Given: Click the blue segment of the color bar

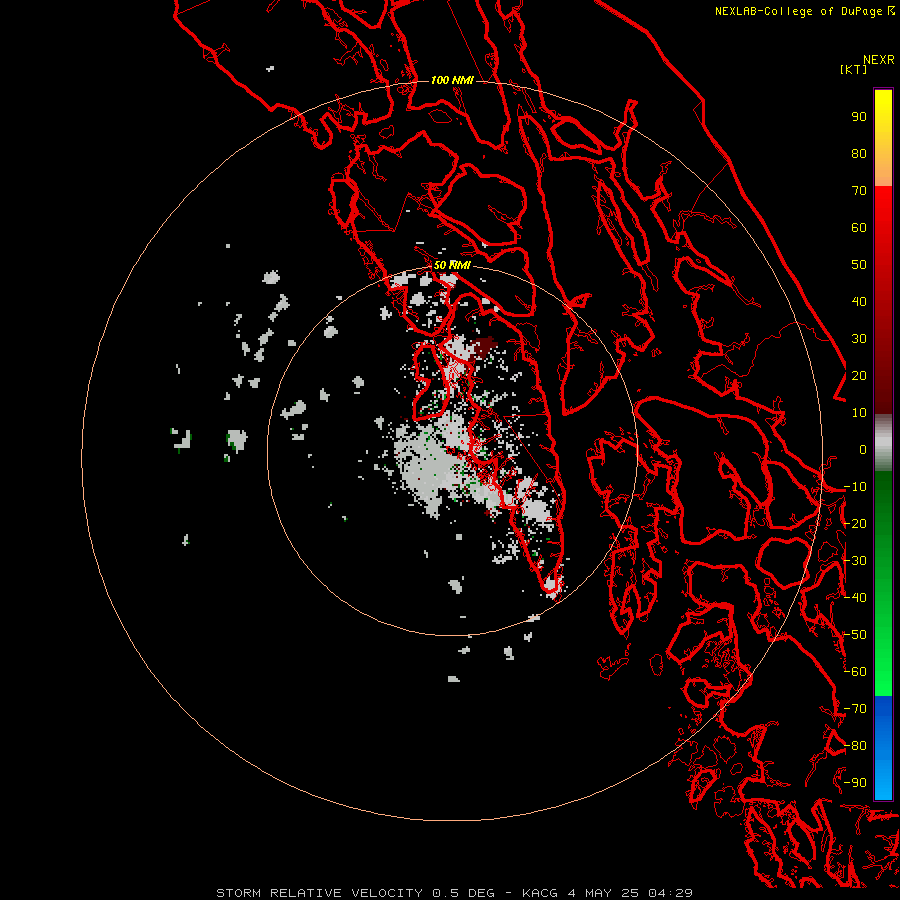Looking at the screenshot, I should (883, 747).
